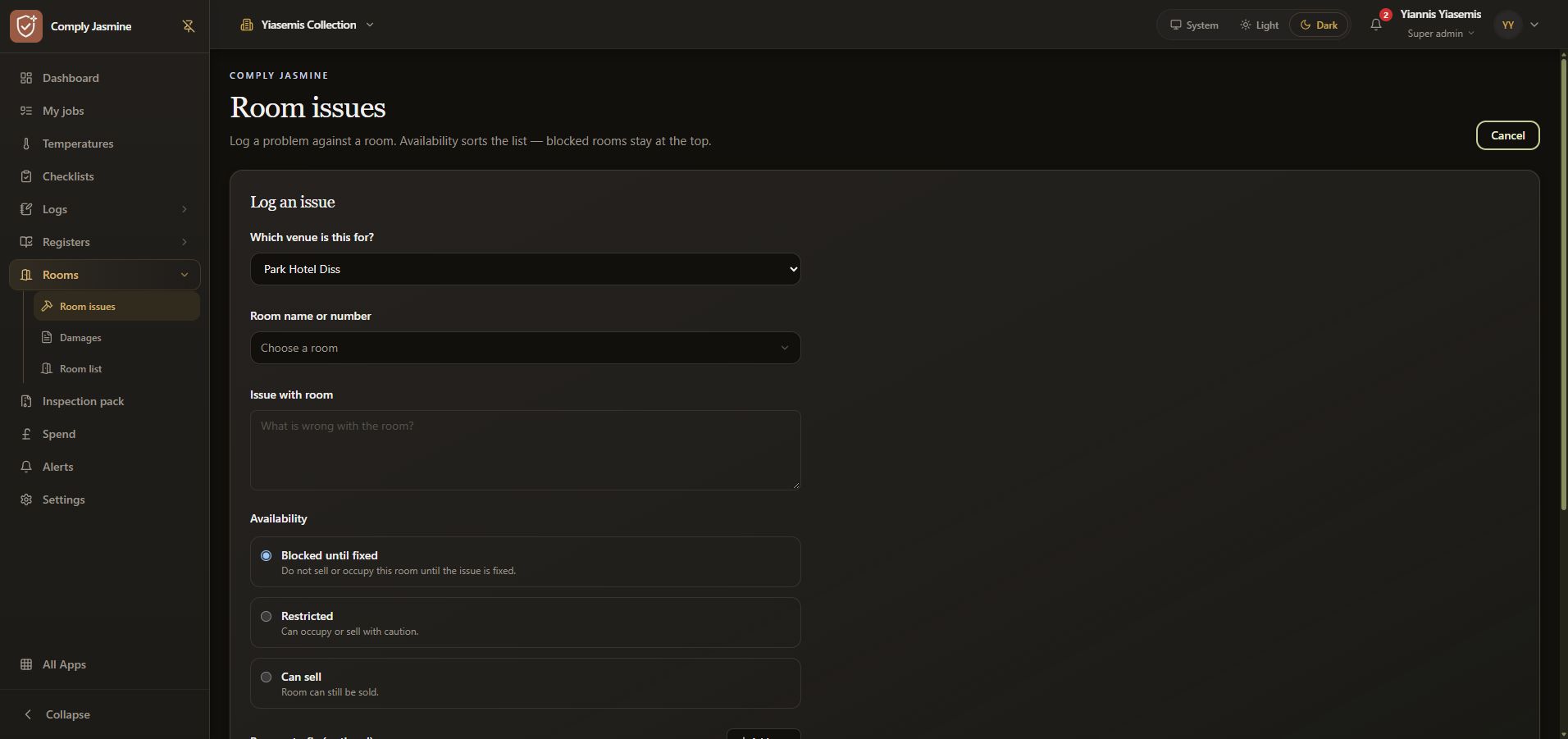Click the YY user avatar
The width and height of the screenshot is (1568, 739).
(1507, 25)
